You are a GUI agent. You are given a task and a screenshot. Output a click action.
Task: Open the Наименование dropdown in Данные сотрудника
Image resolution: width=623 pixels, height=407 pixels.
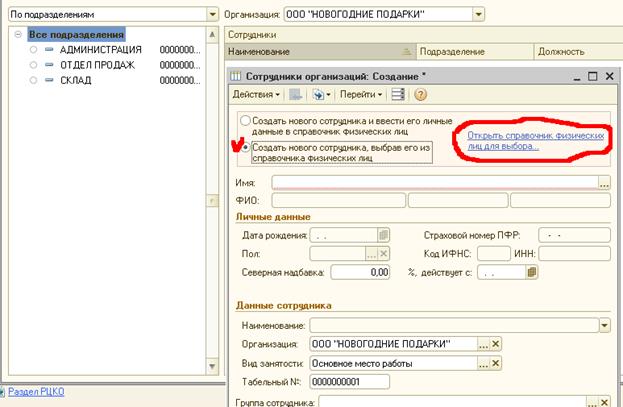coord(604,326)
